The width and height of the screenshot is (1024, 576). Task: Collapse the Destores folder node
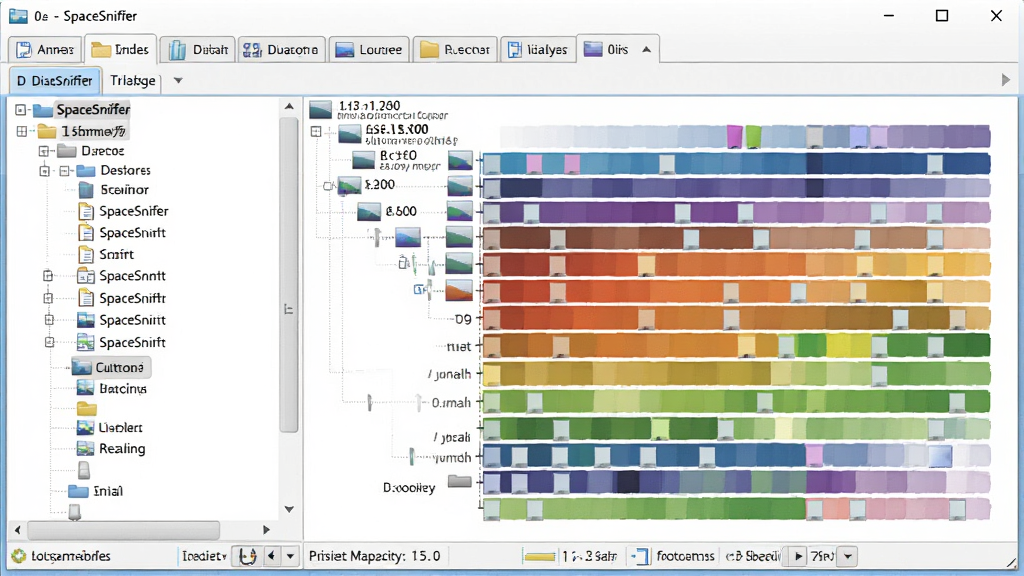click(64, 171)
